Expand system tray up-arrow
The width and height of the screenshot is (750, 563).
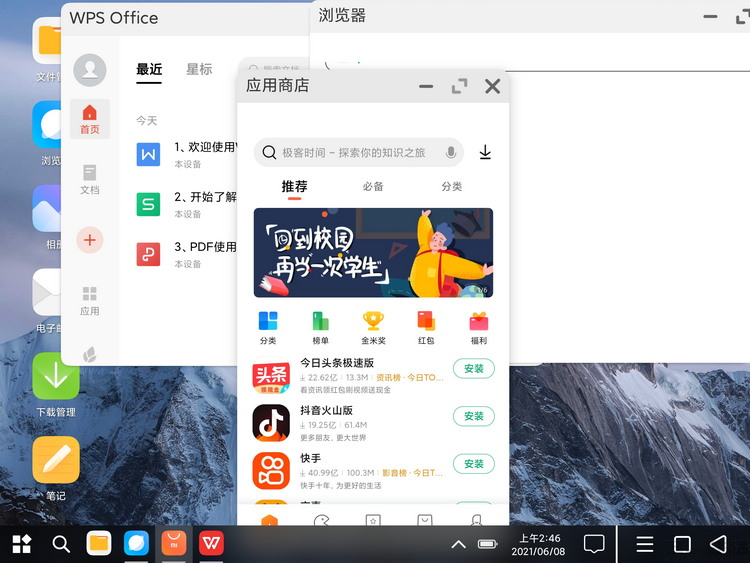pyautogui.click(x=458, y=544)
